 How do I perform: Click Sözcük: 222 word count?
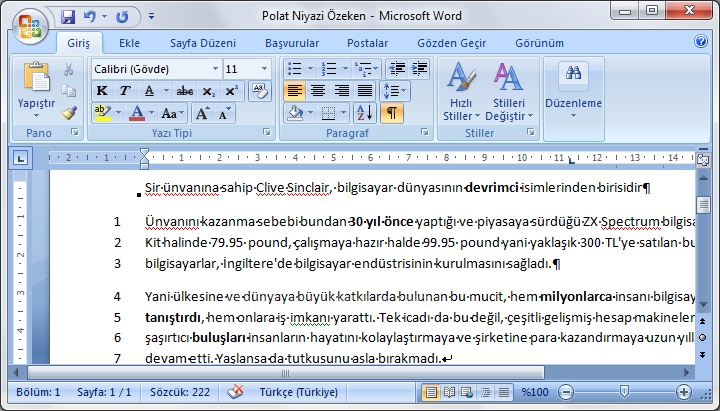pyautogui.click(x=180, y=392)
